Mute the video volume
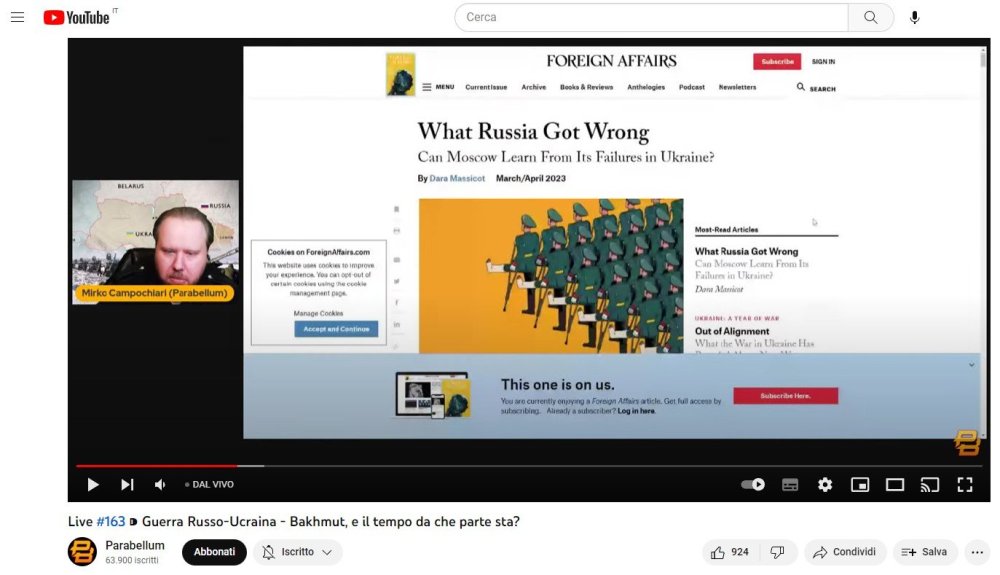The image size is (1000, 575). pyautogui.click(x=160, y=485)
